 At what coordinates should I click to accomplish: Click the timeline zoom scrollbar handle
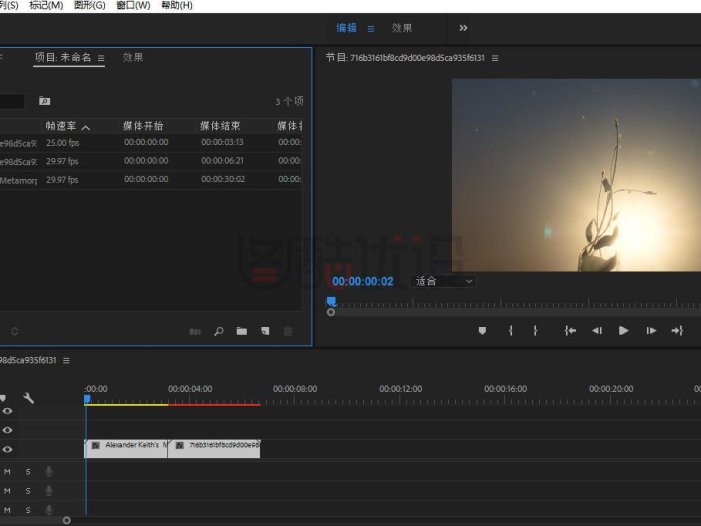click(x=67, y=520)
